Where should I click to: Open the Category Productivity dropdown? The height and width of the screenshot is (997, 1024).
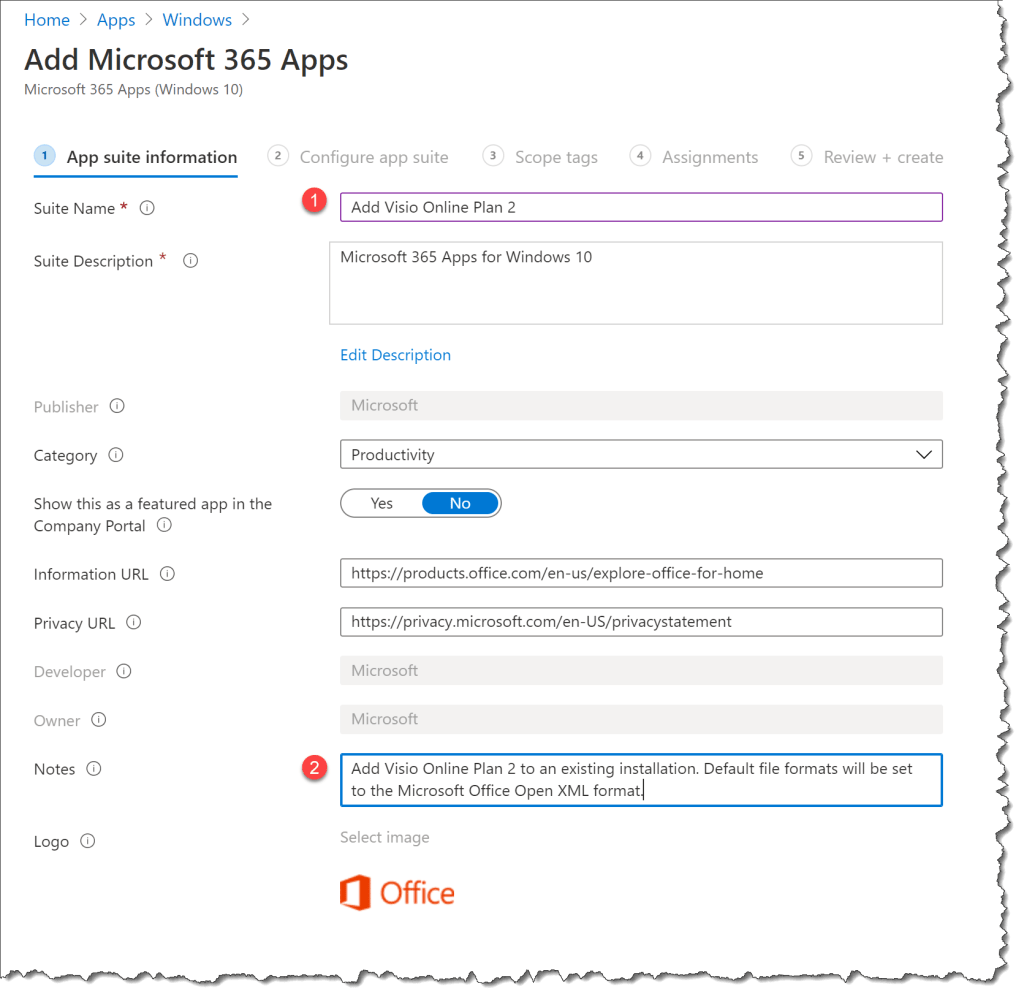coord(641,455)
